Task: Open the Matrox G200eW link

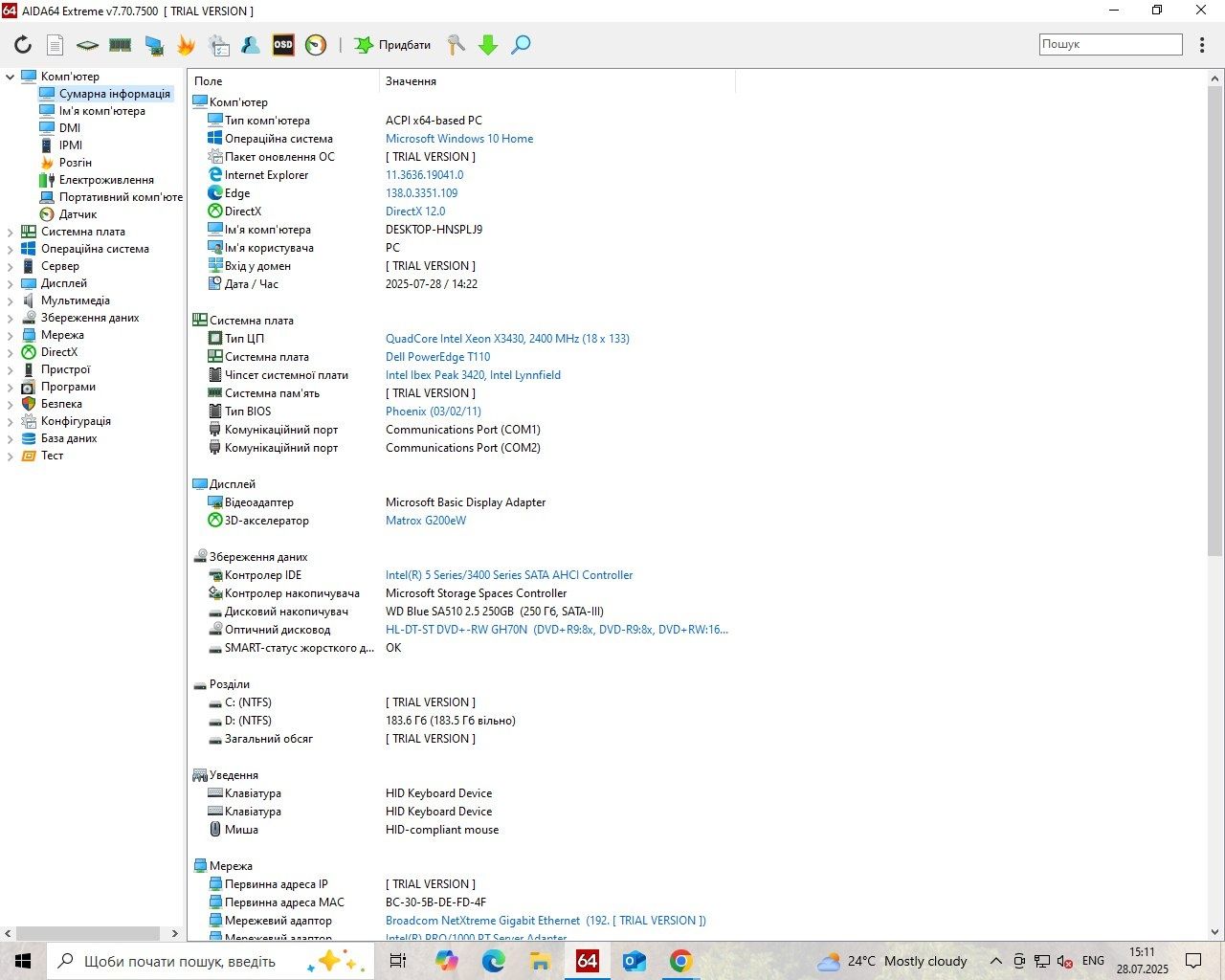Action: (x=426, y=521)
